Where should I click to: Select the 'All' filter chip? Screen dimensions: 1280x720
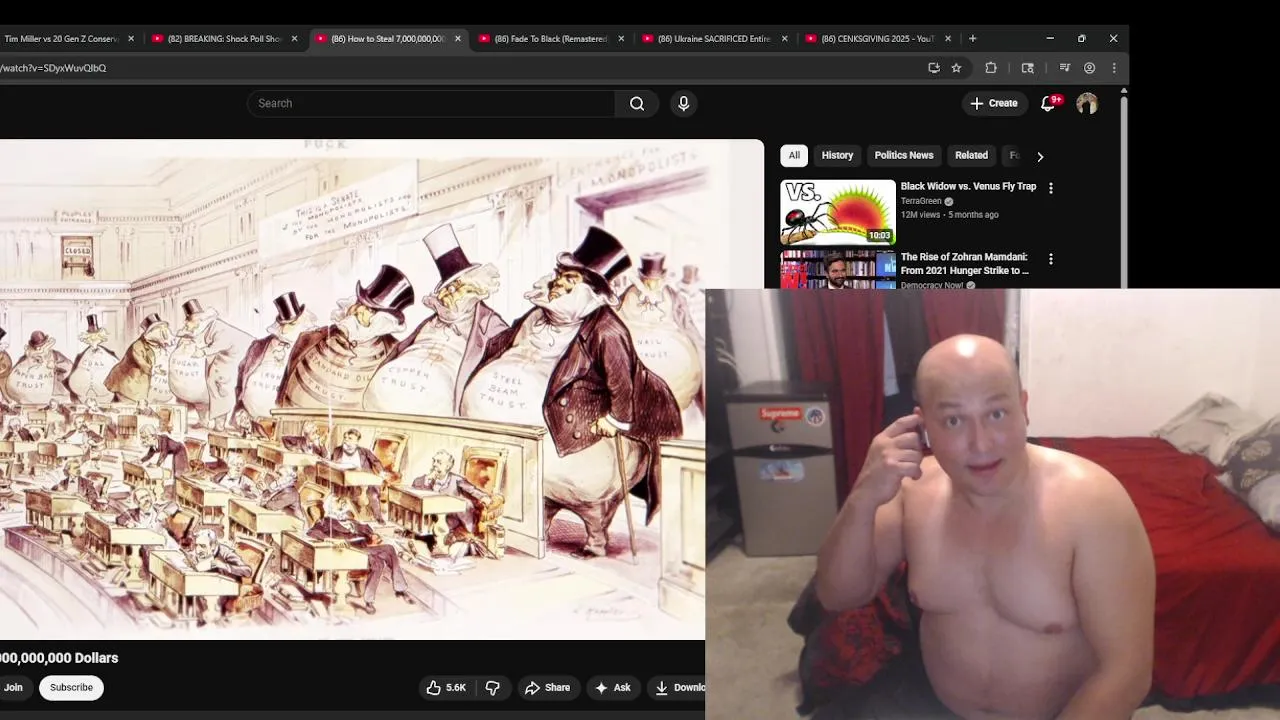pos(794,155)
